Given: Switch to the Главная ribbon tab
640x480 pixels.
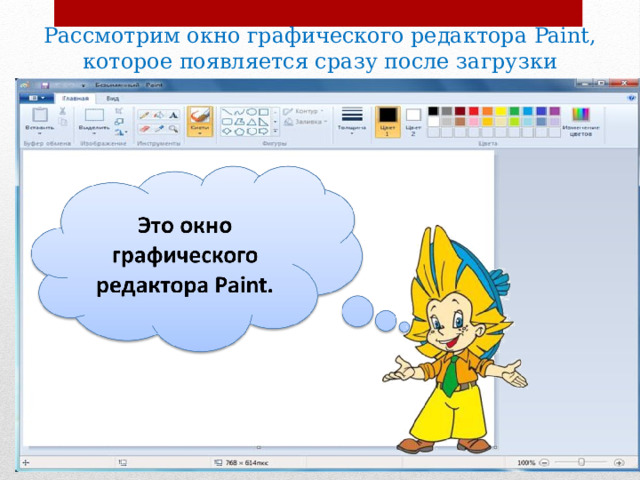Looking at the screenshot, I should coord(75,98).
